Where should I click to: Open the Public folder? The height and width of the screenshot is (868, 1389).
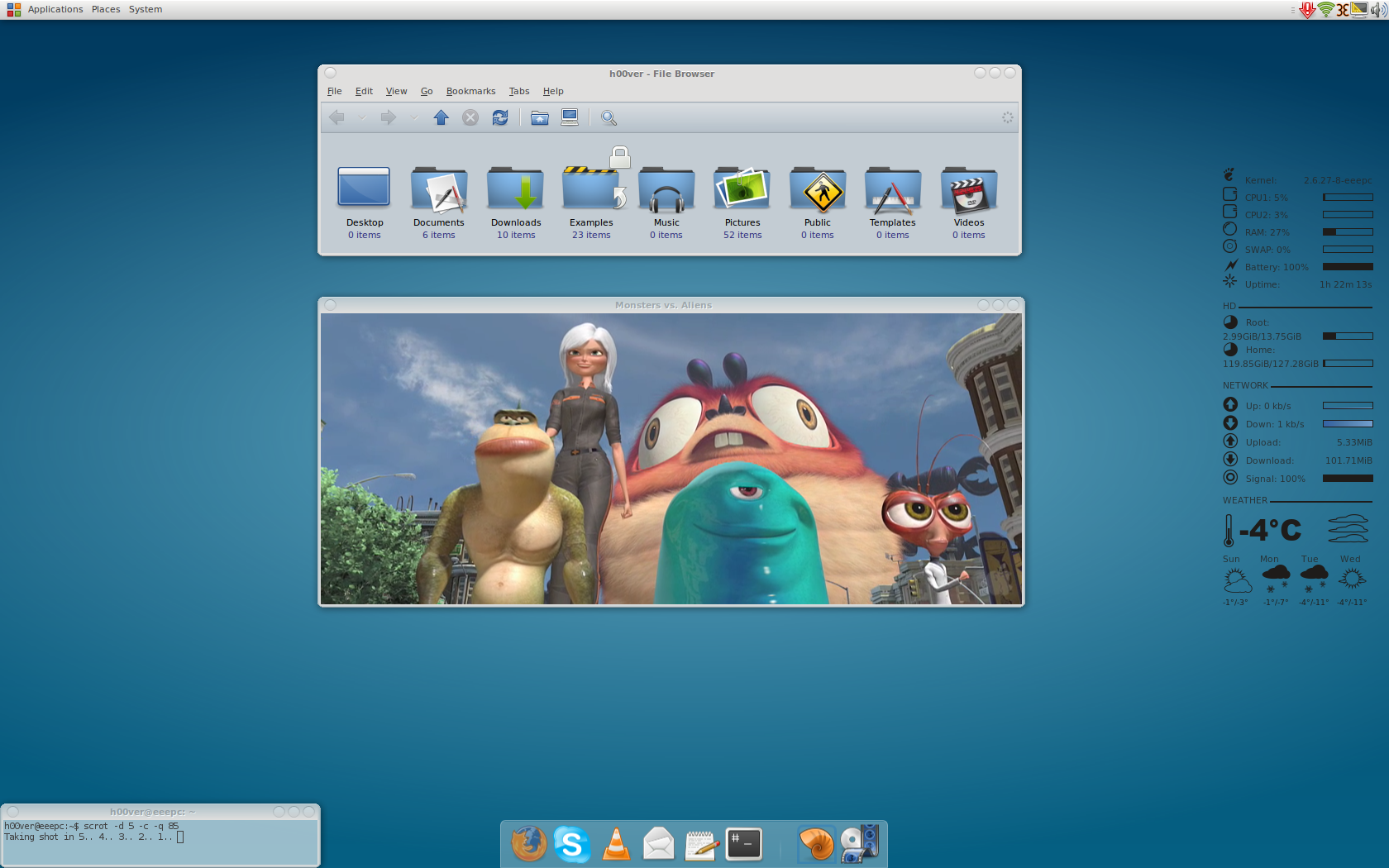818,203
